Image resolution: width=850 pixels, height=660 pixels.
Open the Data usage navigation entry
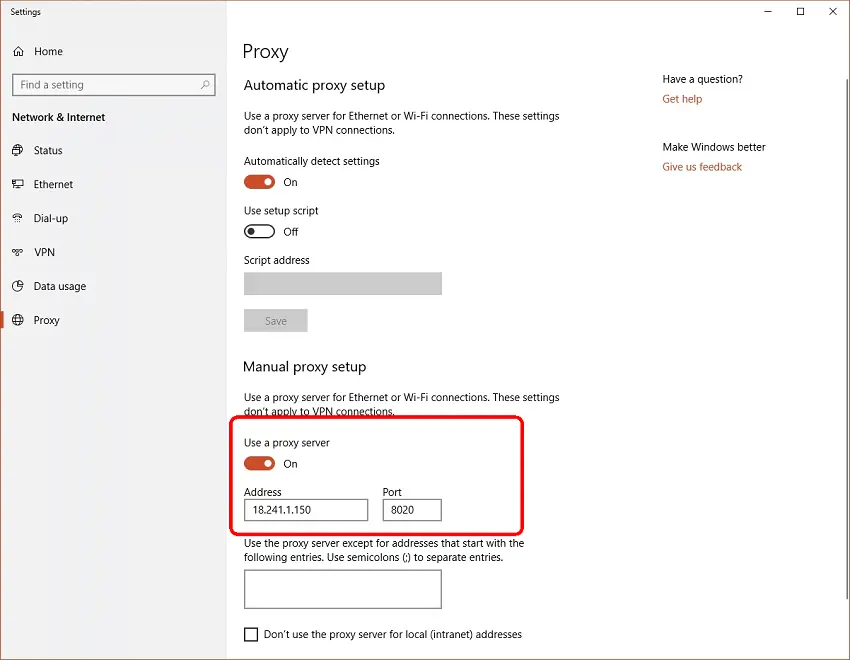62,286
